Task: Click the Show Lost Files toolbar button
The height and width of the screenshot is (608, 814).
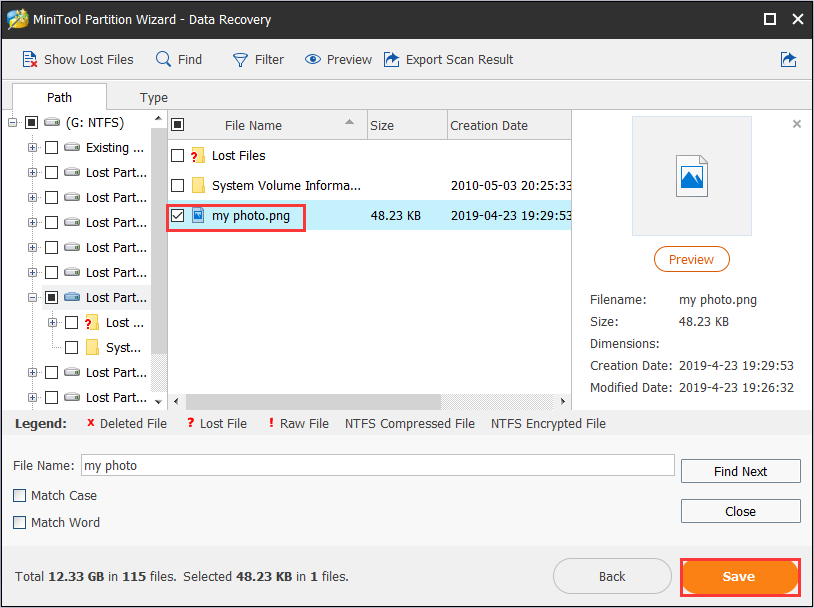Action: [77, 60]
